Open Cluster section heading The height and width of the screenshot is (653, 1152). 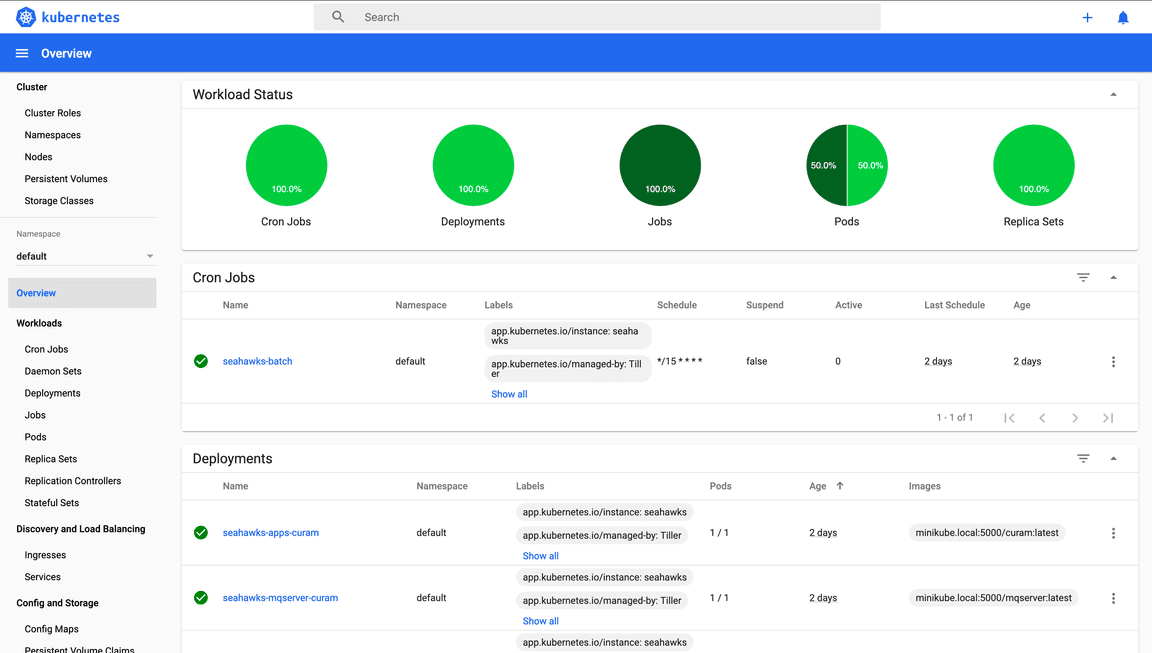[32, 87]
